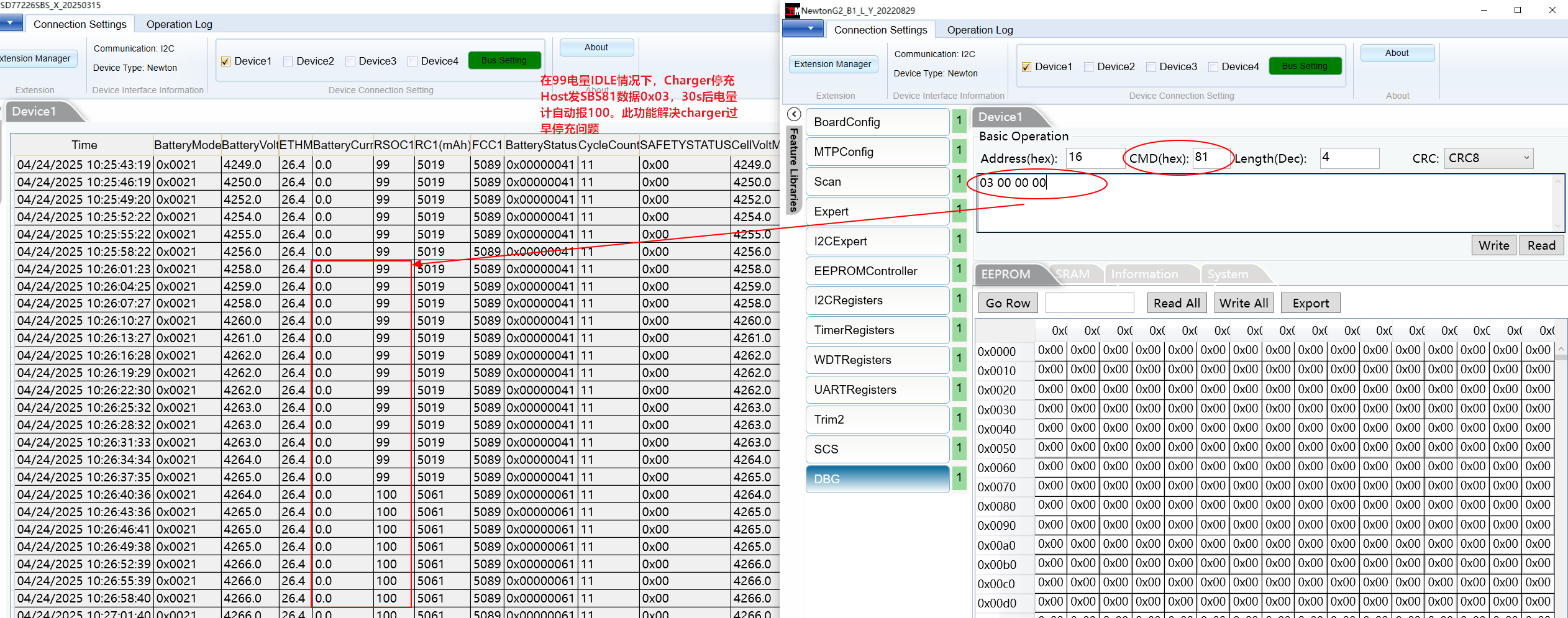The image size is (1568, 618).
Task: Open BoardConfig feature library
Action: [x=878, y=122]
